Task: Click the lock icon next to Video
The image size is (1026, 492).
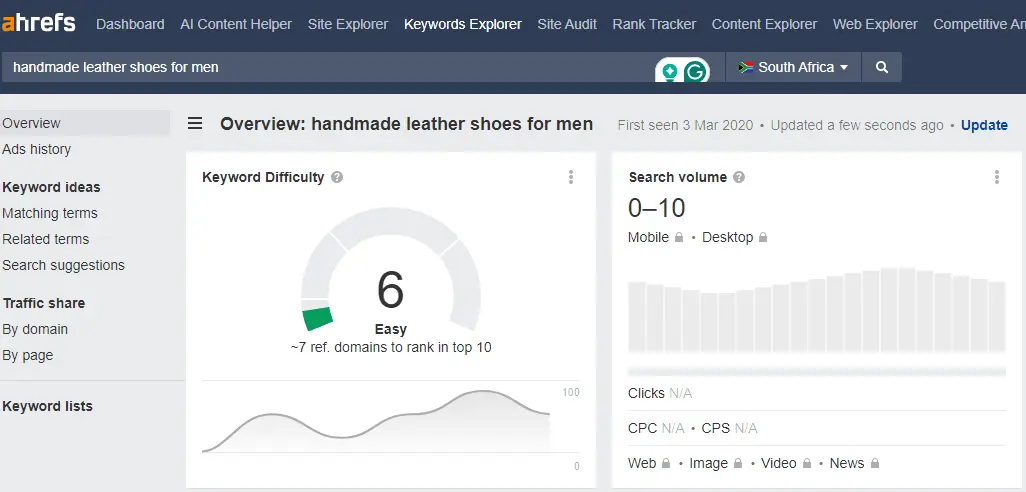Action: [806, 463]
